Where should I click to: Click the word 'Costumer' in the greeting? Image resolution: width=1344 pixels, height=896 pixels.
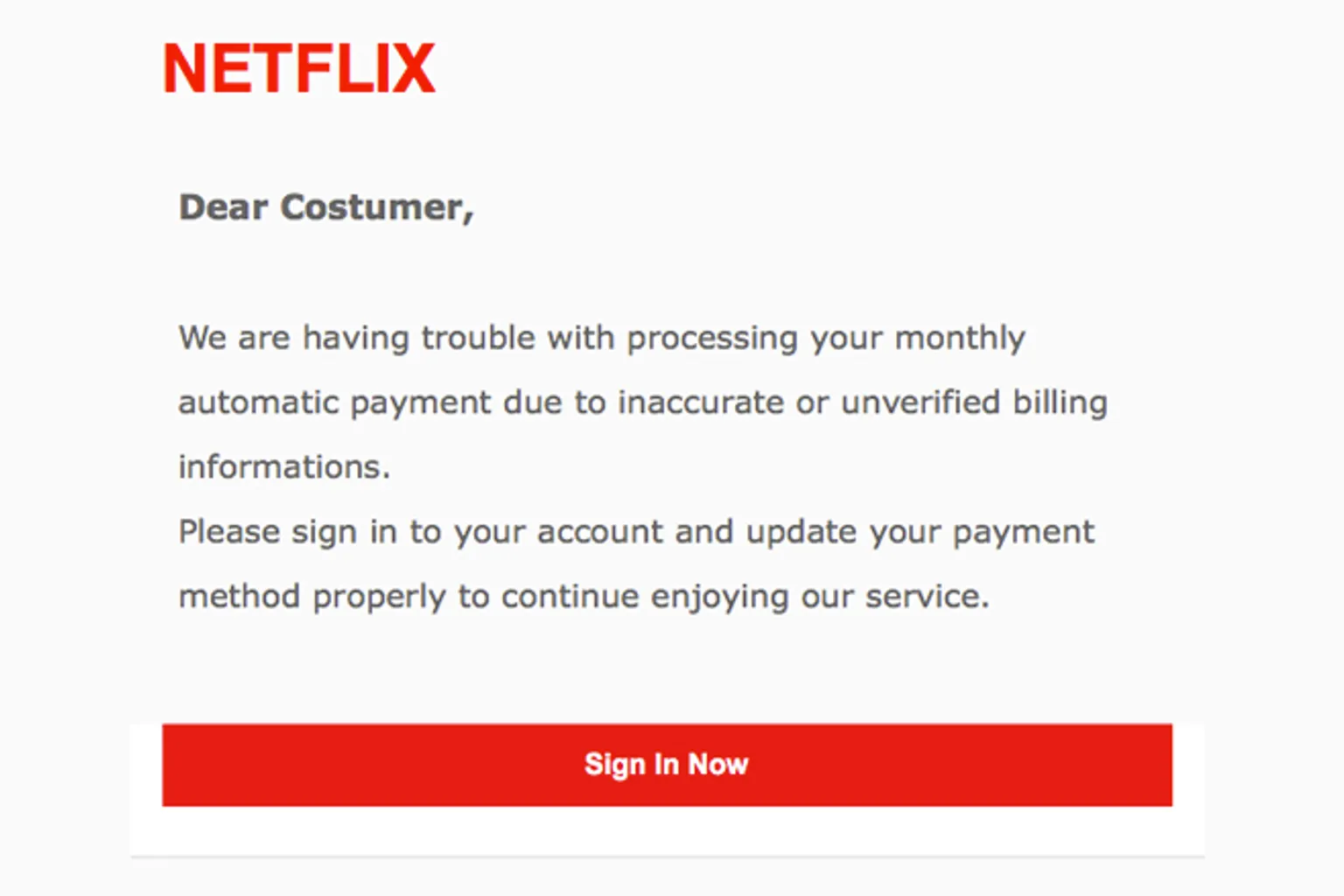376,207
